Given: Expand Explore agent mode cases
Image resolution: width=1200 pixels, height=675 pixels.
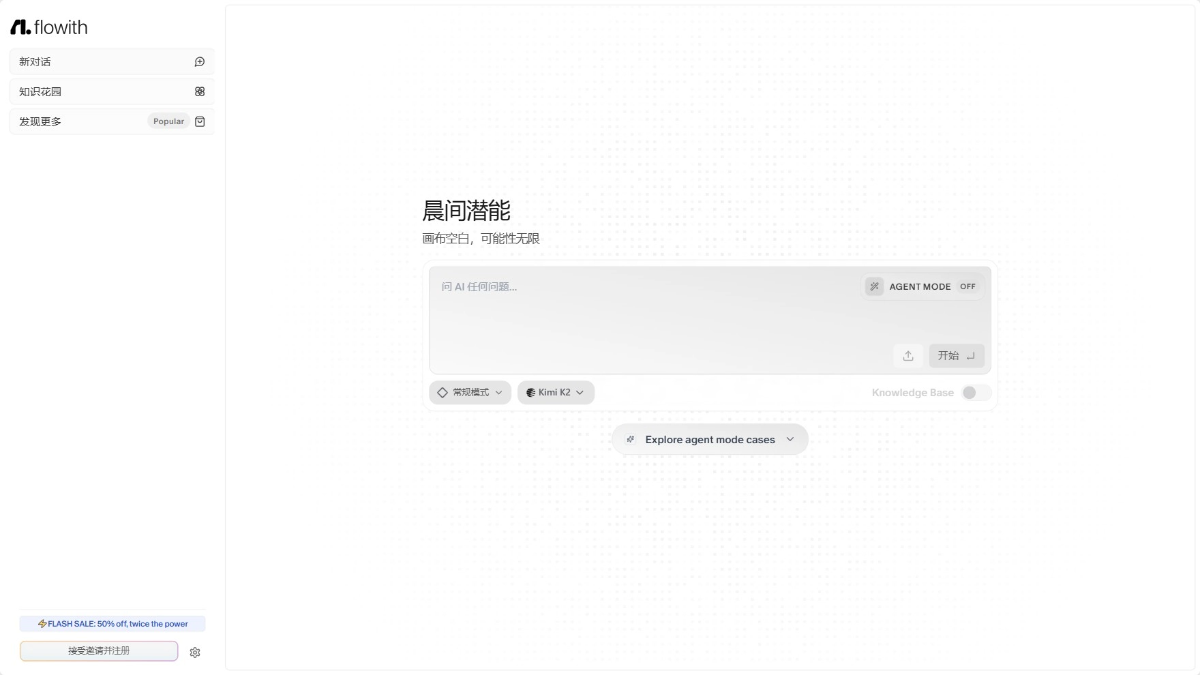Looking at the screenshot, I should (710, 440).
